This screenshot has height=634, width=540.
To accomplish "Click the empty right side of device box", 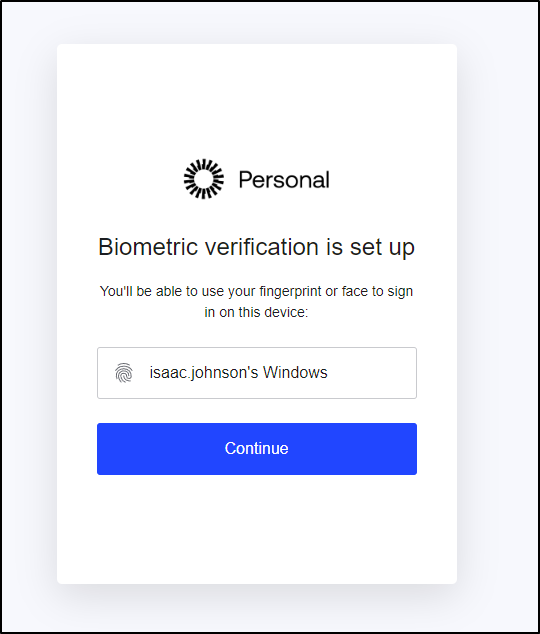I will (372, 373).
